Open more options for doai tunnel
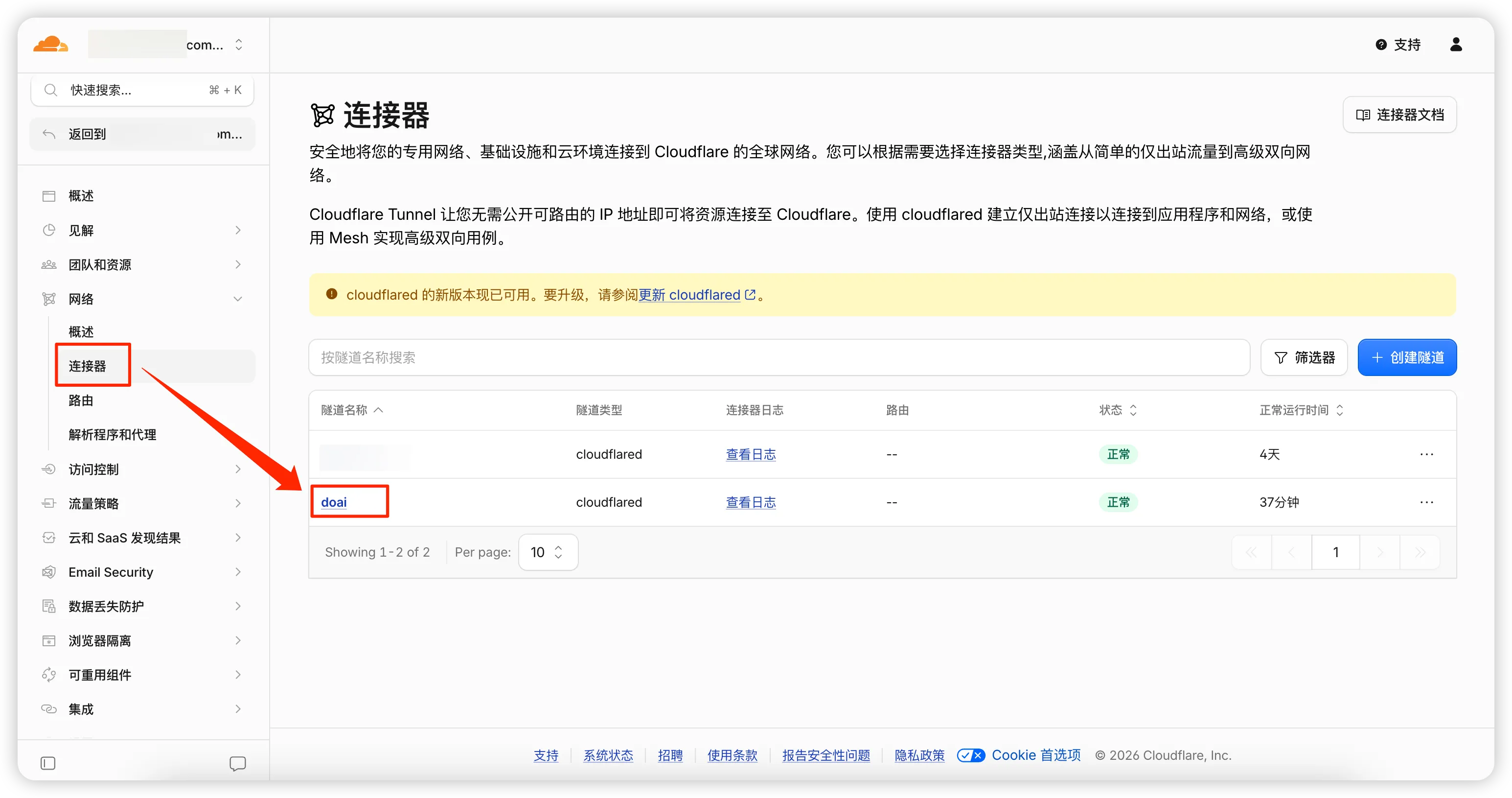1512x798 pixels. pos(1427,502)
